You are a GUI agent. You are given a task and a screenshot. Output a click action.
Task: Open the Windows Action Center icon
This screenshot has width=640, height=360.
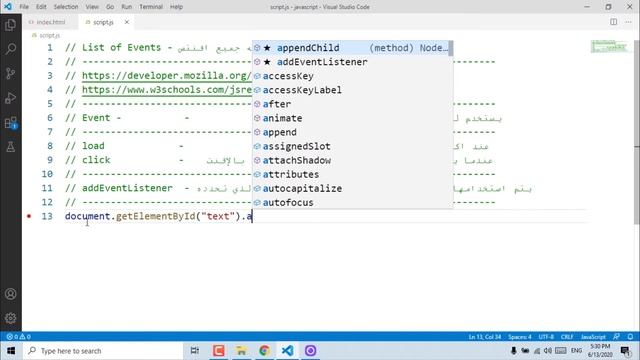(625, 351)
